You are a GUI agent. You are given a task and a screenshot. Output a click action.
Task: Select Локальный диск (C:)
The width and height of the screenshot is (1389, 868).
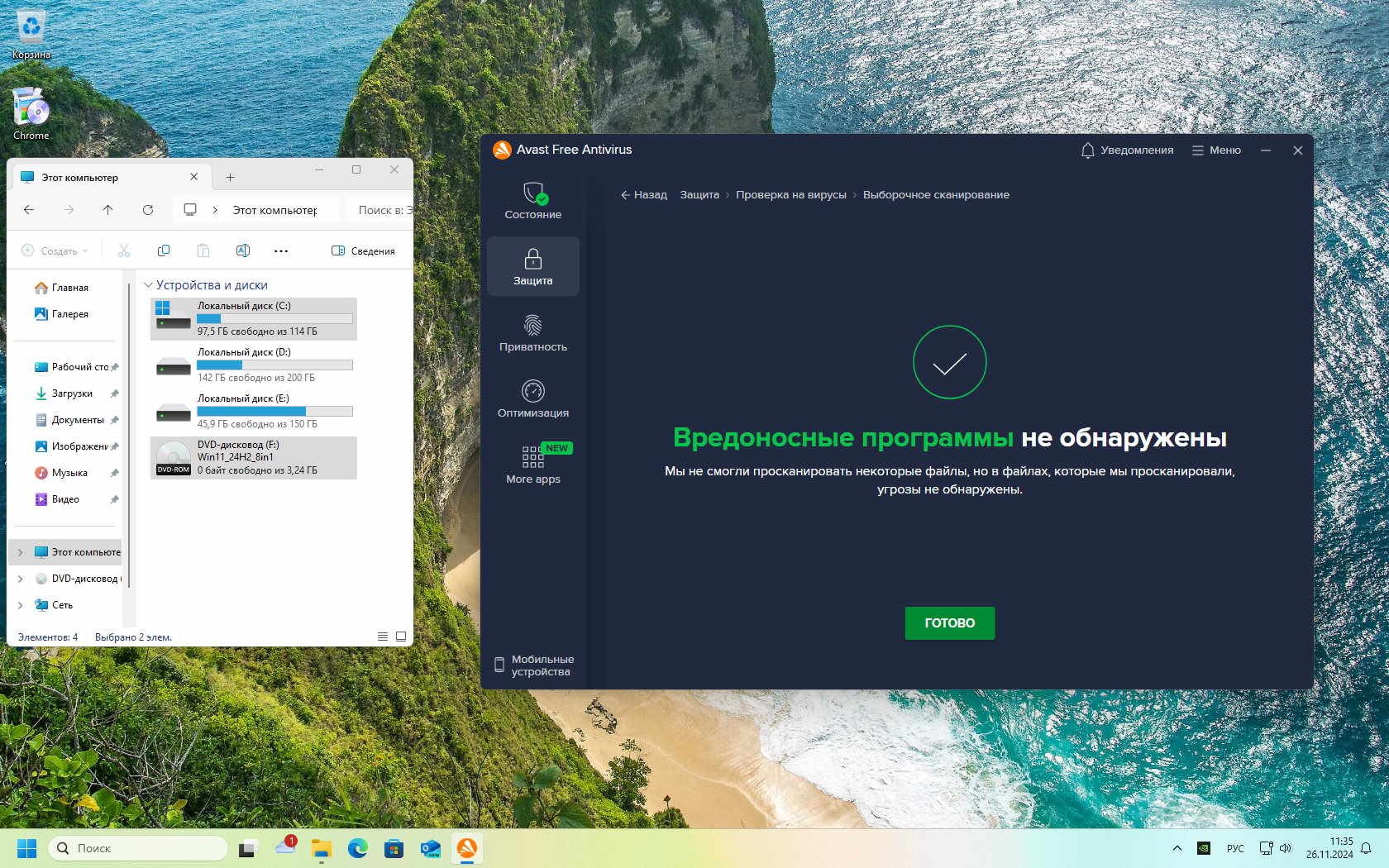pos(254,318)
